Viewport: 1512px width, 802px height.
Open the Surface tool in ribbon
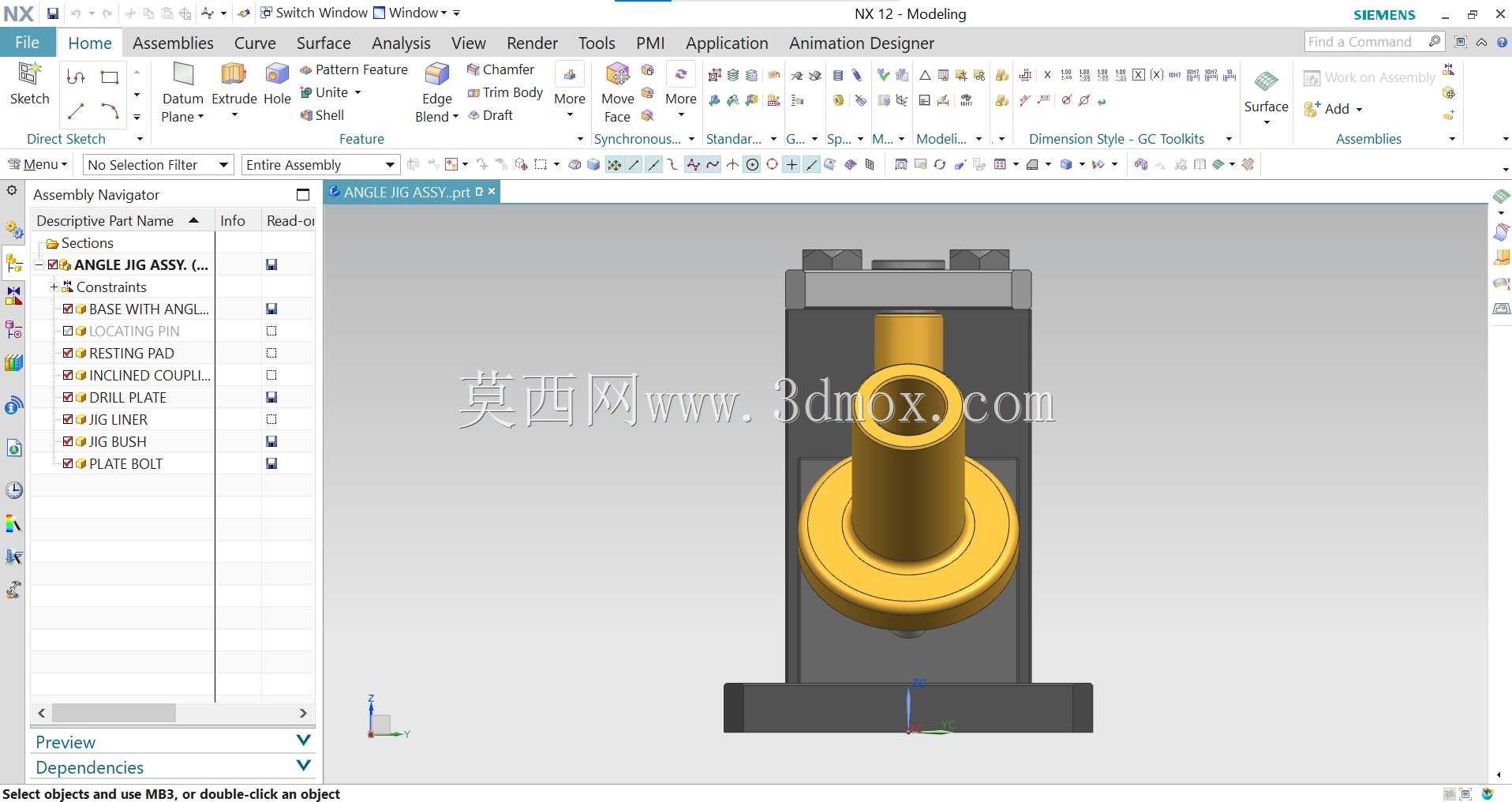coord(1266,93)
